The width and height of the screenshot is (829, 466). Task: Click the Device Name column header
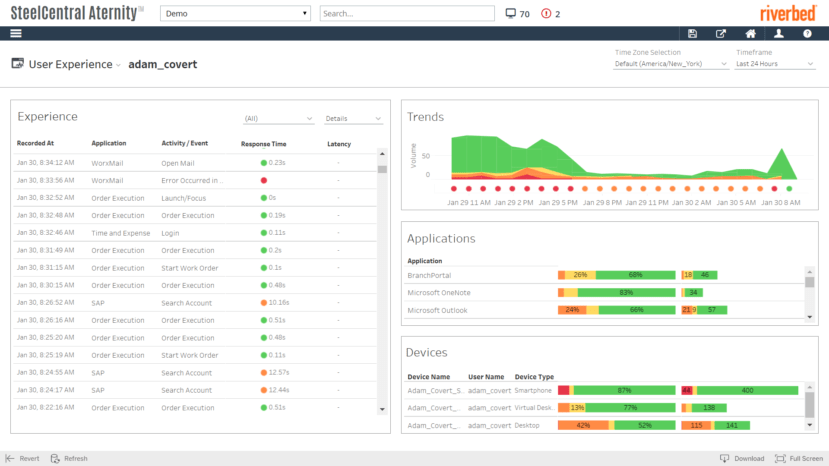[x=428, y=377]
